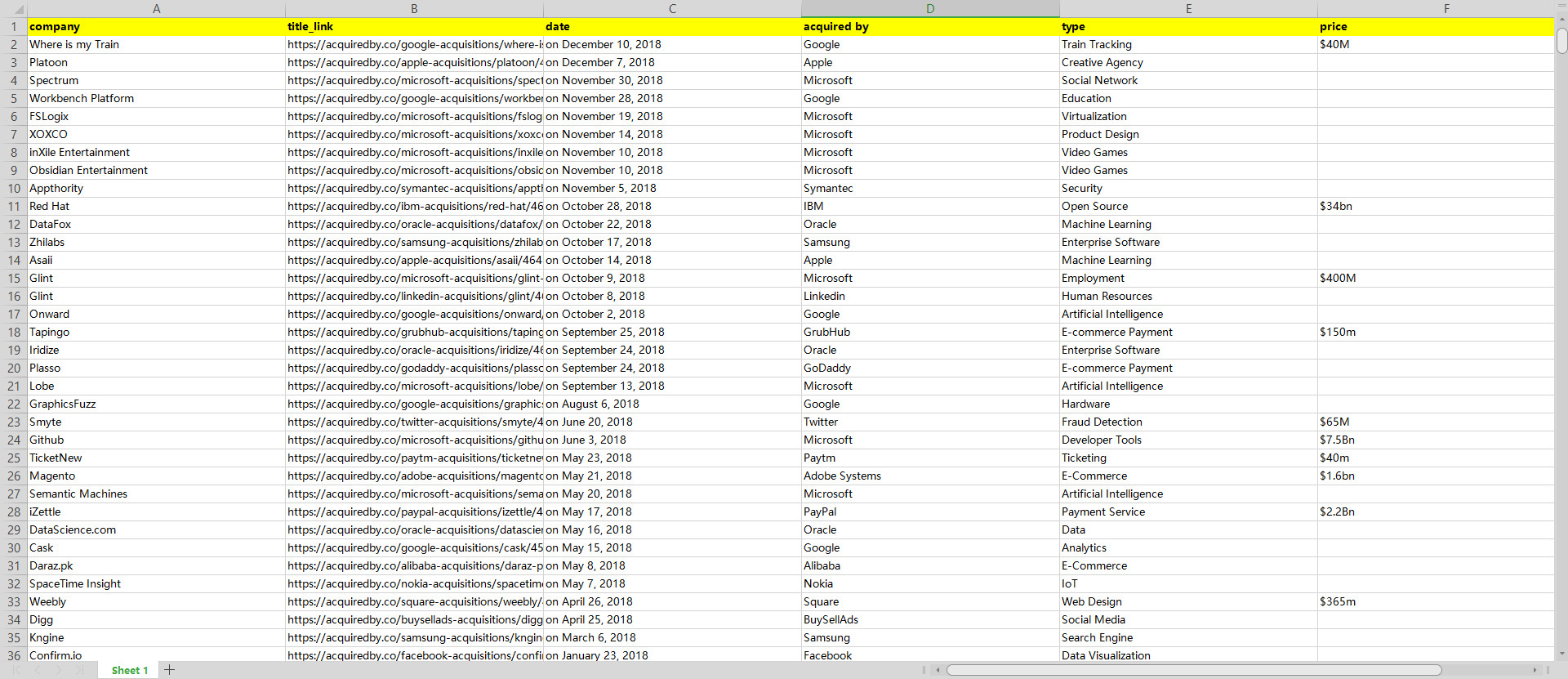Select the Magento company cell
Viewport: 1568px width, 679px height.
(x=155, y=476)
